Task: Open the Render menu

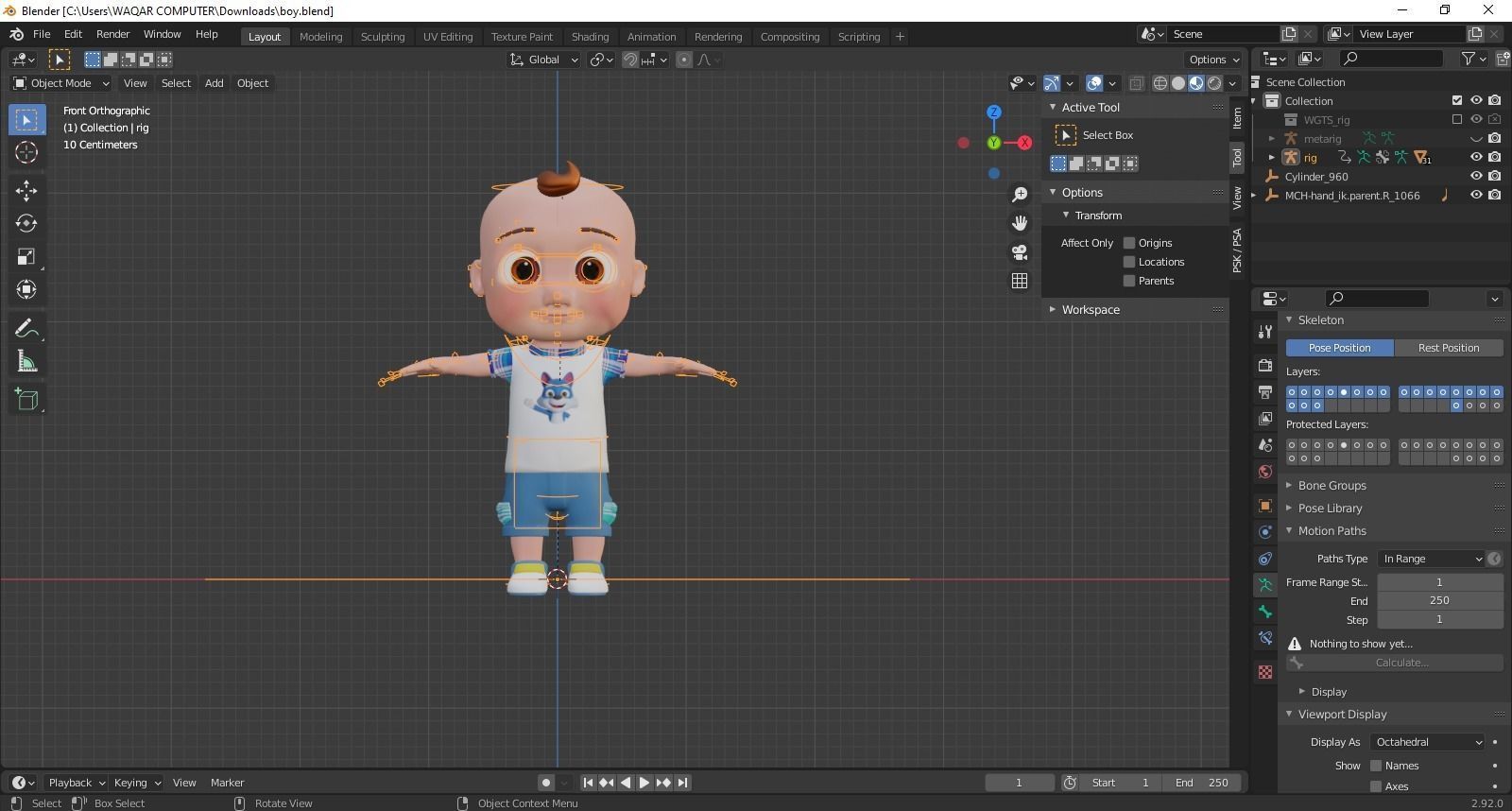Action: 112,34
